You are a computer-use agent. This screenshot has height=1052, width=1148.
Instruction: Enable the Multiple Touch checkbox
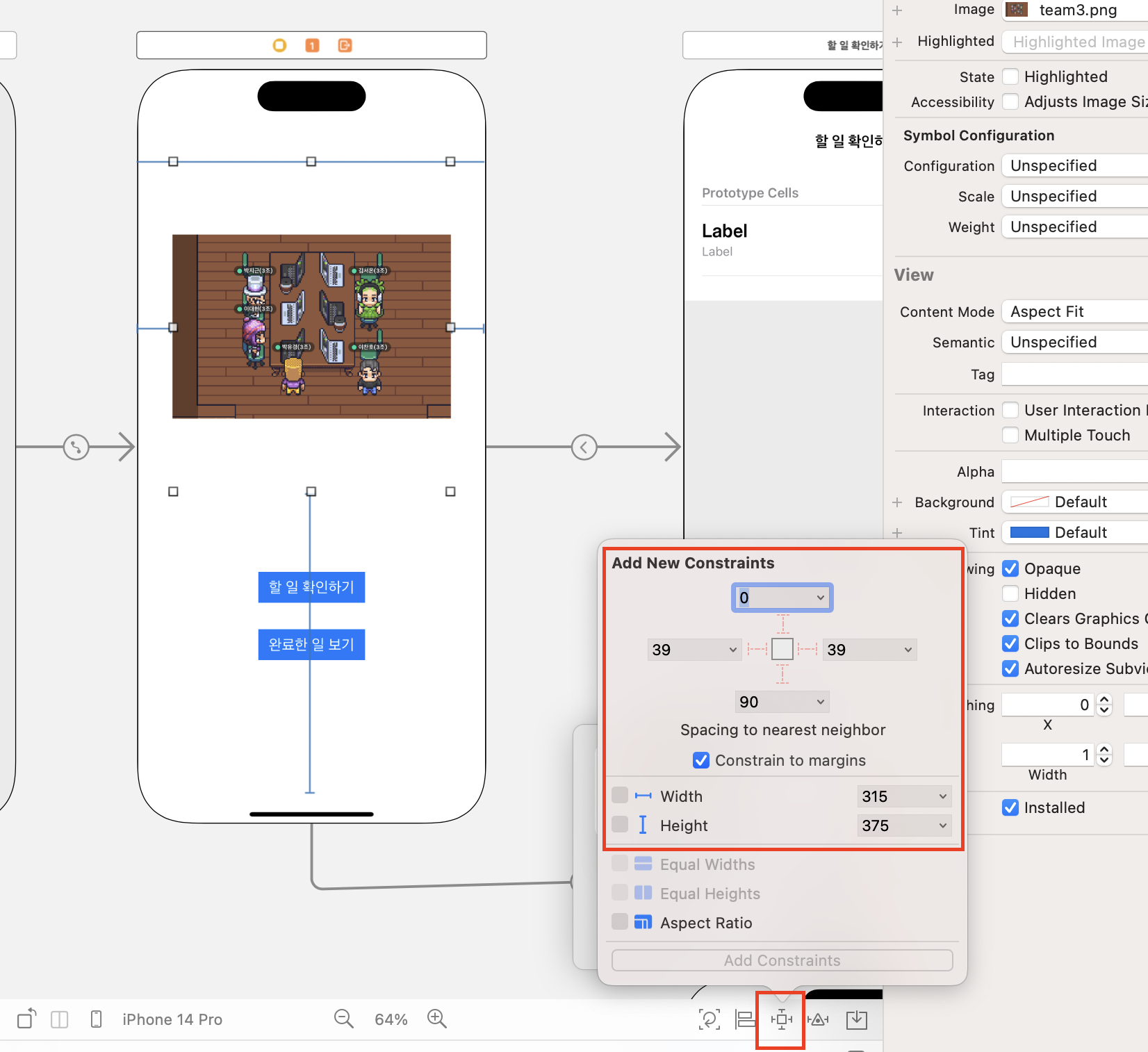(x=1010, y=435)
